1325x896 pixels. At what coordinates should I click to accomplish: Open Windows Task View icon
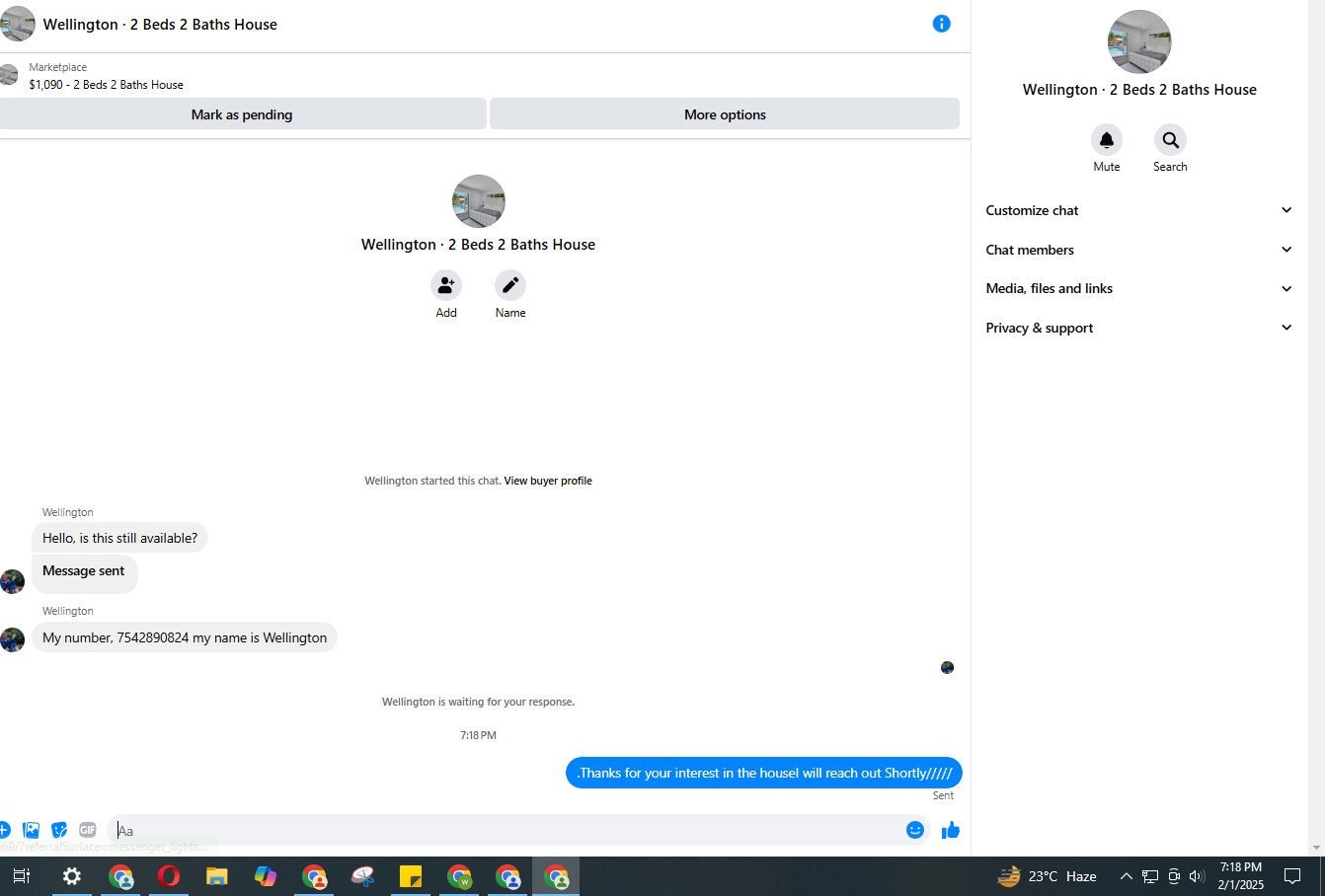(x=22, y=876)
